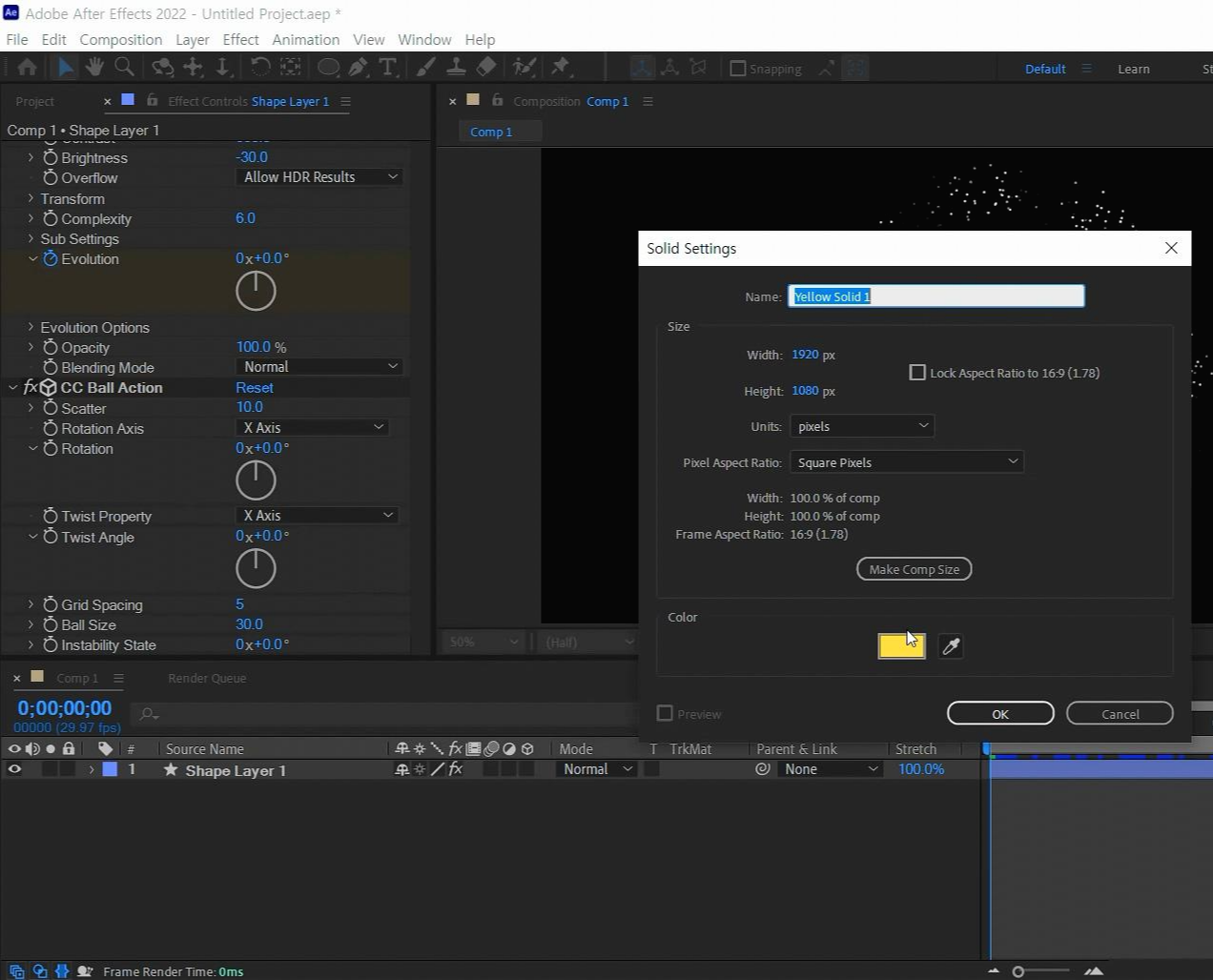This screenshot has height=980, width=1213.
Task: Expand the Evolution Options group
Action: (31, 327)
